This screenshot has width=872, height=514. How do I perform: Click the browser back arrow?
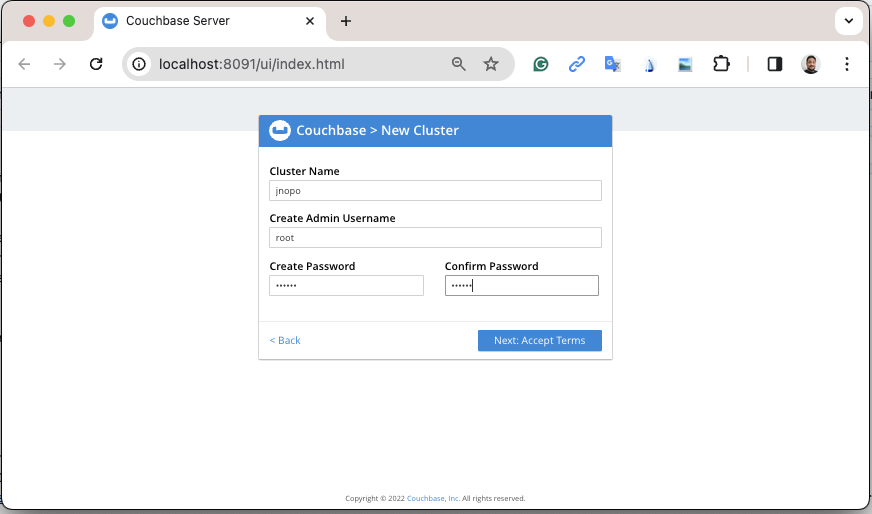[24, 64]
